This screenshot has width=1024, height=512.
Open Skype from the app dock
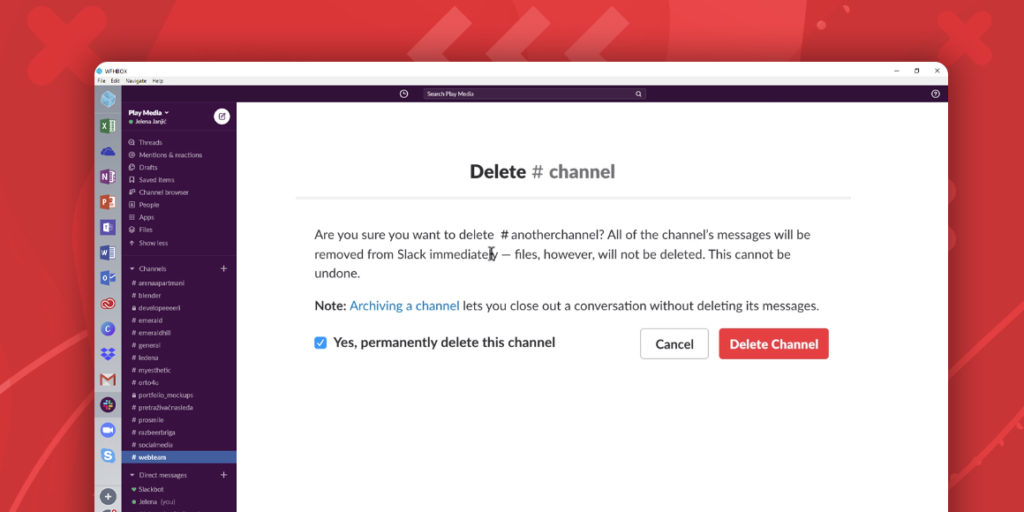pyautogui.click(x=108, y=455)
